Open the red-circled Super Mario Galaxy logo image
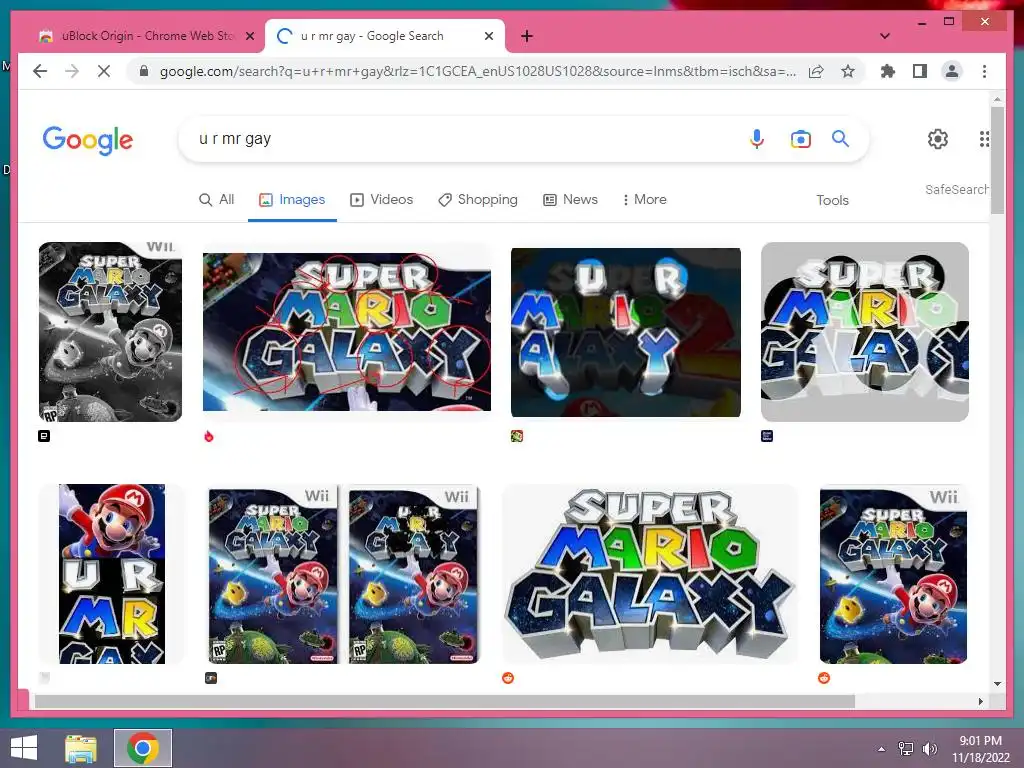 click(x=347, y=332)
